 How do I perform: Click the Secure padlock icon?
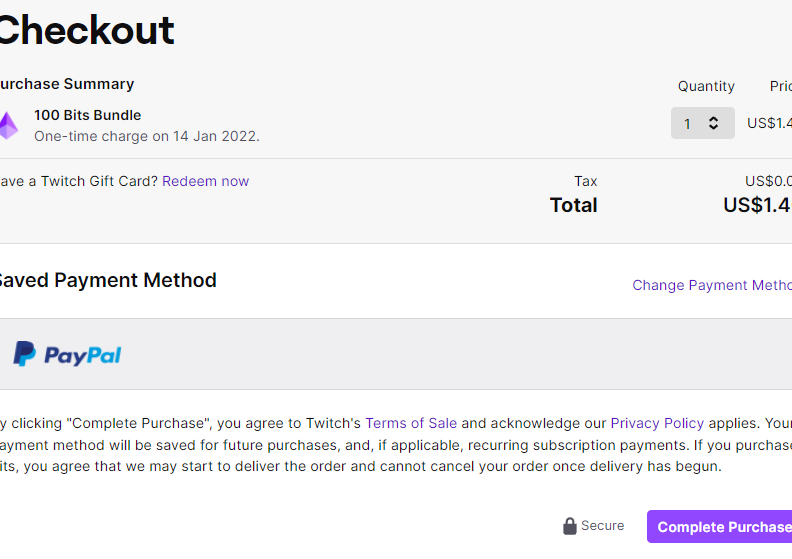570,526
